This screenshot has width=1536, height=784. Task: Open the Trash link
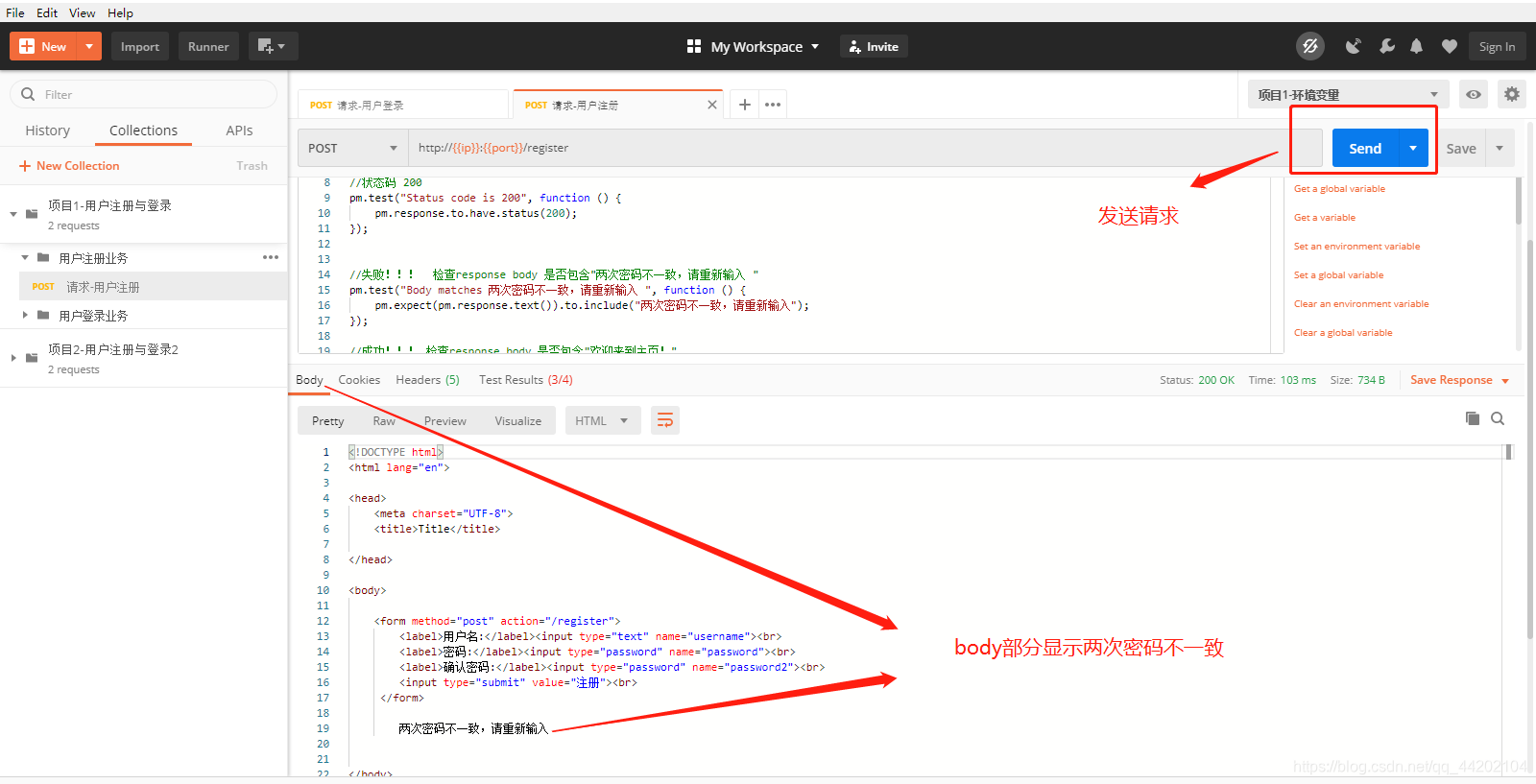252,166
